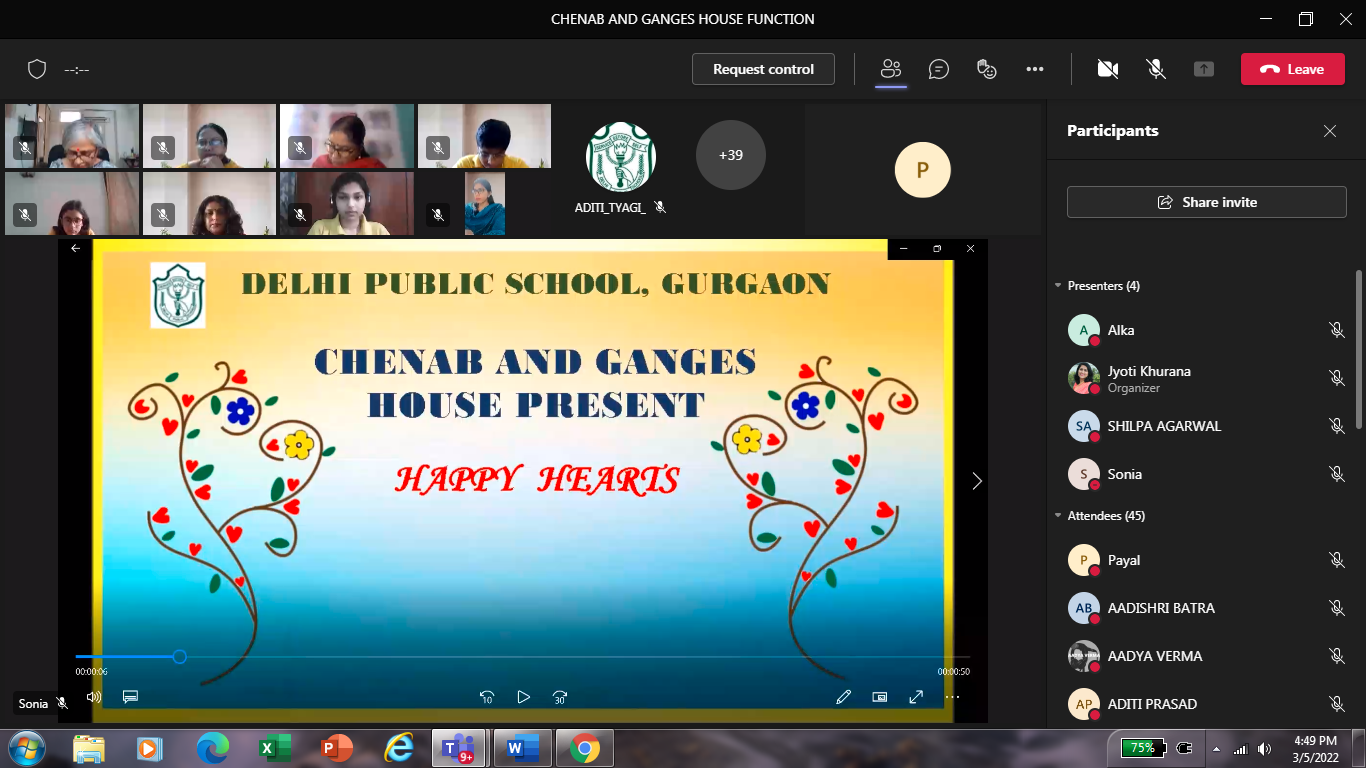
Task: Click mic icon next to SHILPA AGARWAL
Action: 1337,426
